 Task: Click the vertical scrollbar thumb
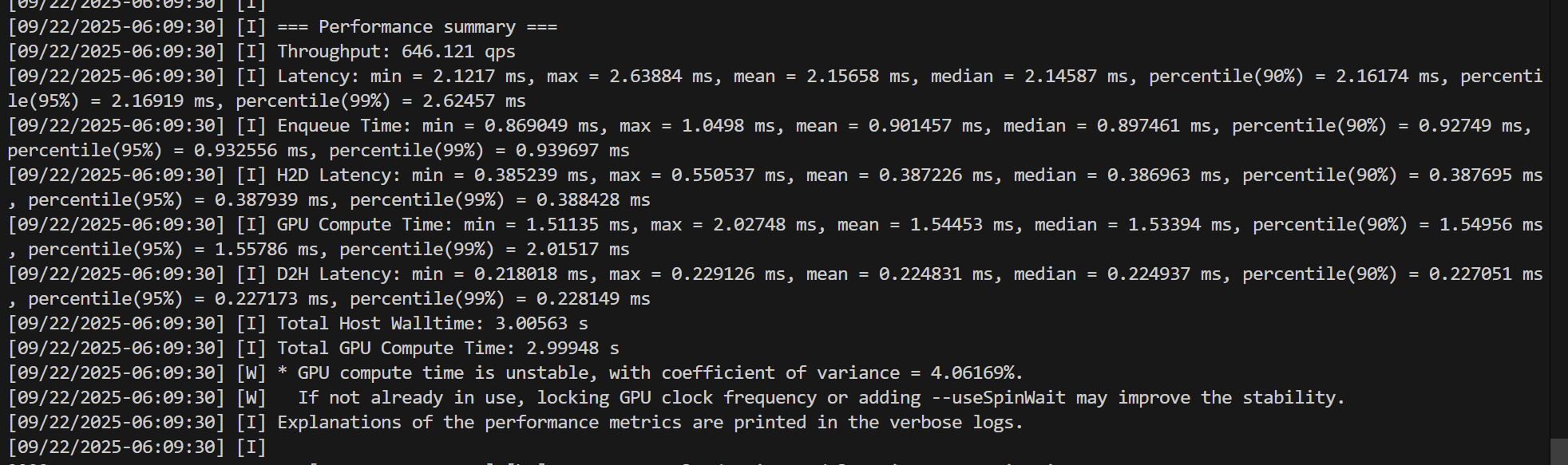click(x=1558, y=451)
